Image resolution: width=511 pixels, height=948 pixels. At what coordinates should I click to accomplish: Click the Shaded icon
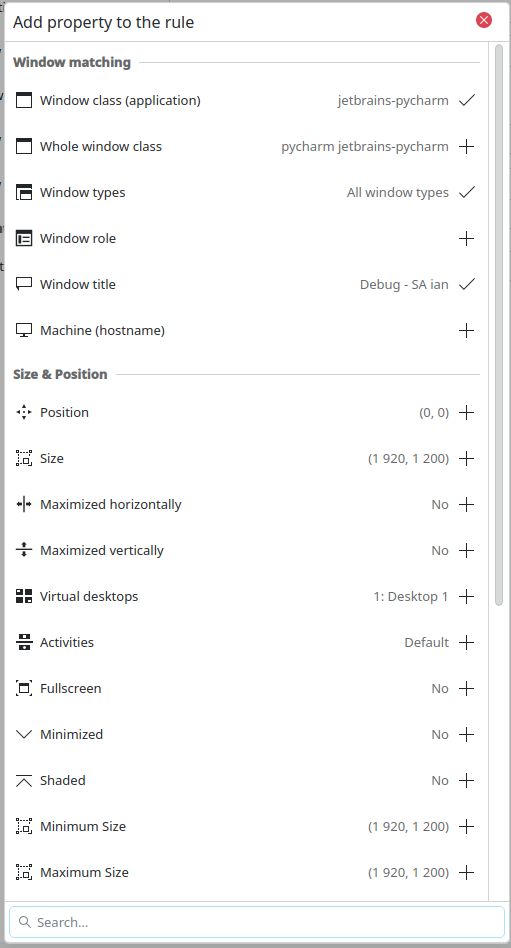(24, 780)
